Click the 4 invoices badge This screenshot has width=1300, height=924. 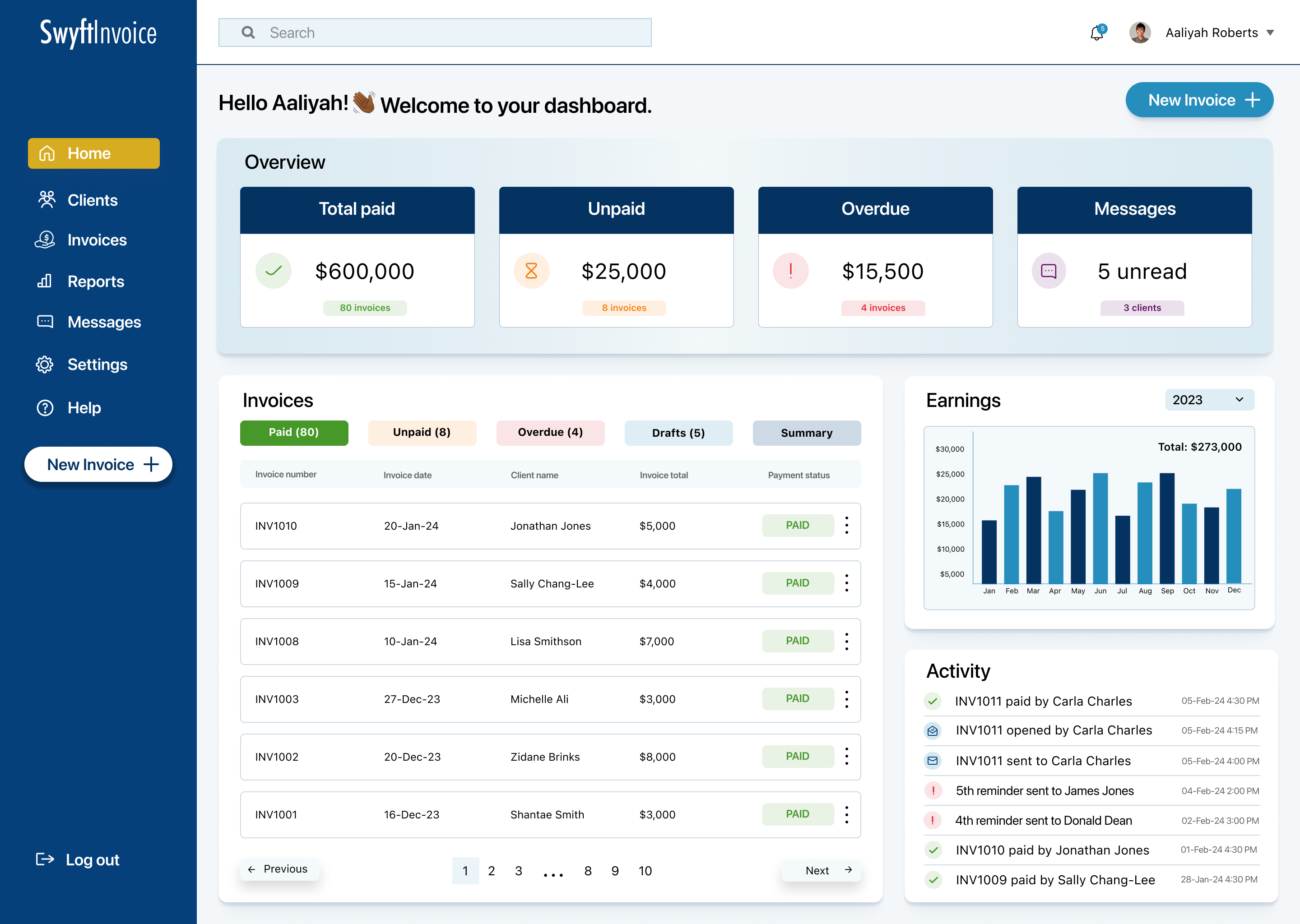(883, 308)
